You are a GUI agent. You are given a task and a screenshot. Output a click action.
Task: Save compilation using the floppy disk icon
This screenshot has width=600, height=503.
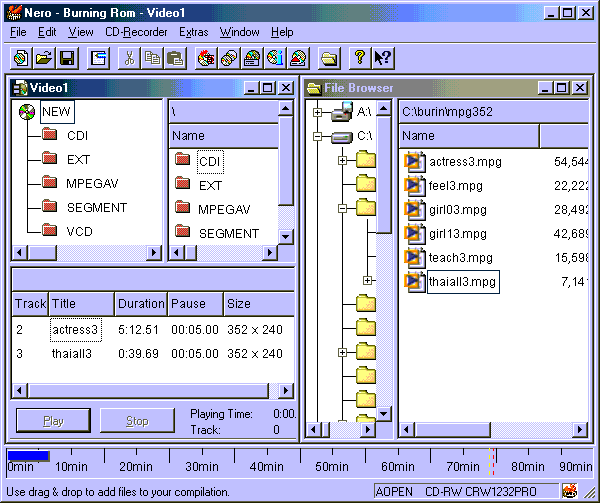[67, 58]
